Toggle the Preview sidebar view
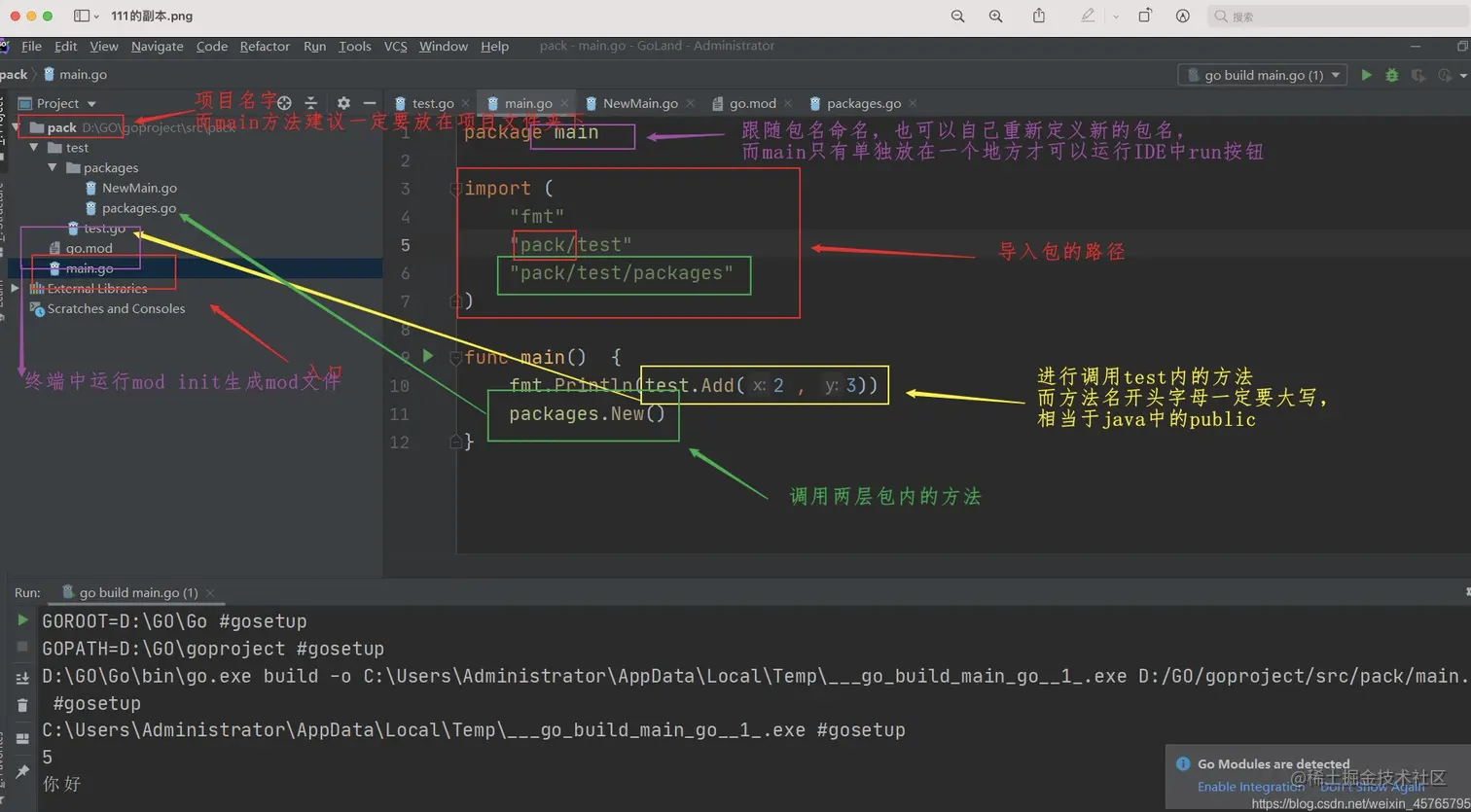 [82, 17]
